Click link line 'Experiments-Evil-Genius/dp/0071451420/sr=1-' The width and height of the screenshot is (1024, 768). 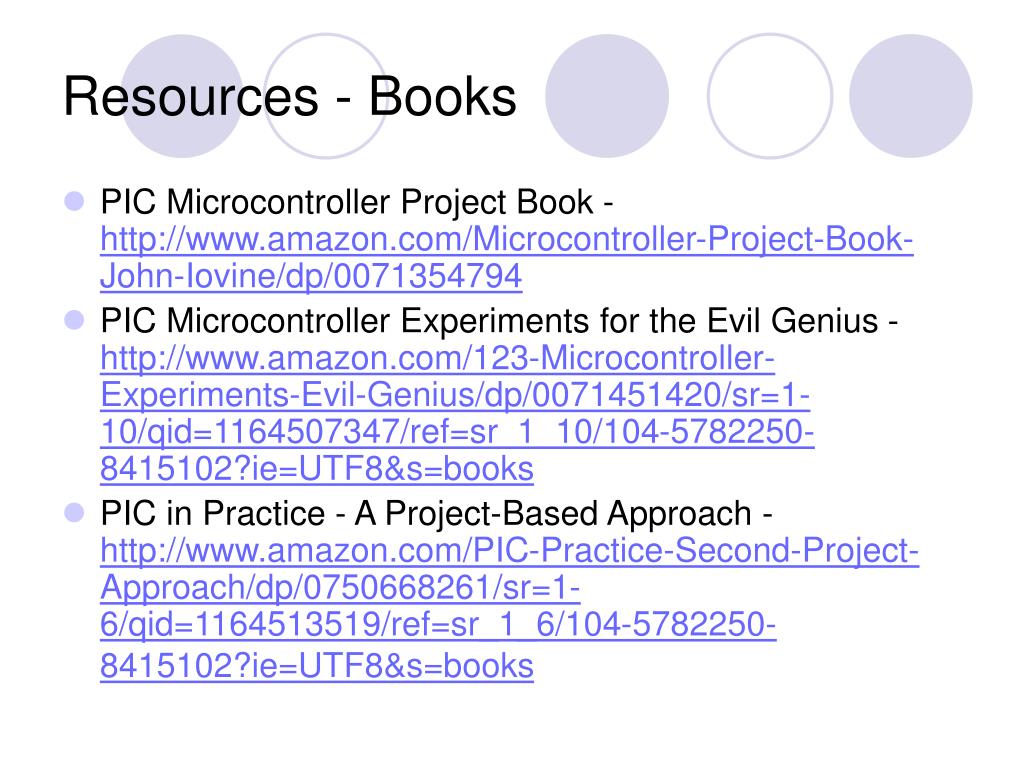click(455, 395)
